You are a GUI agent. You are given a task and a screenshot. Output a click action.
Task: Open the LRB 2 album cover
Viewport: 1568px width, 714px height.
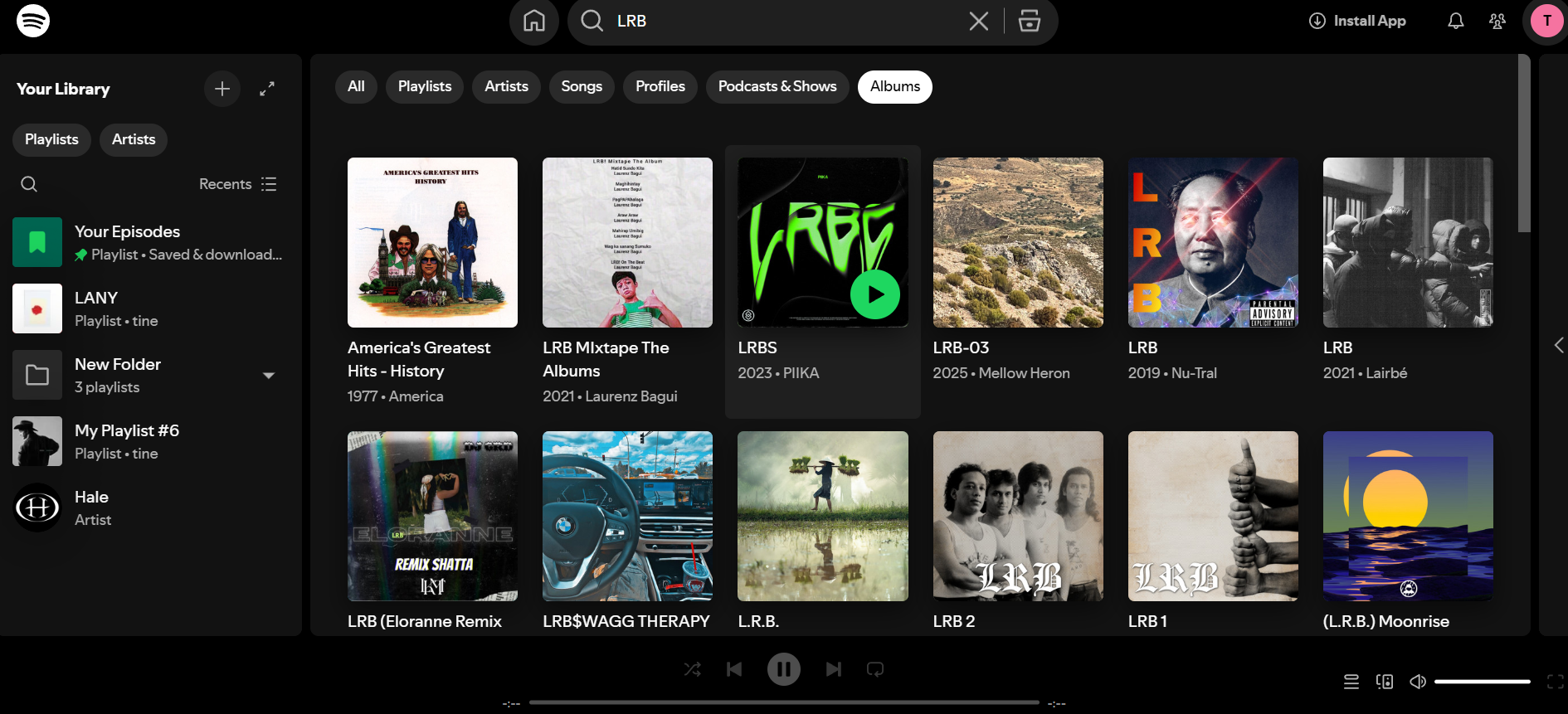[x=1018, y=516]
